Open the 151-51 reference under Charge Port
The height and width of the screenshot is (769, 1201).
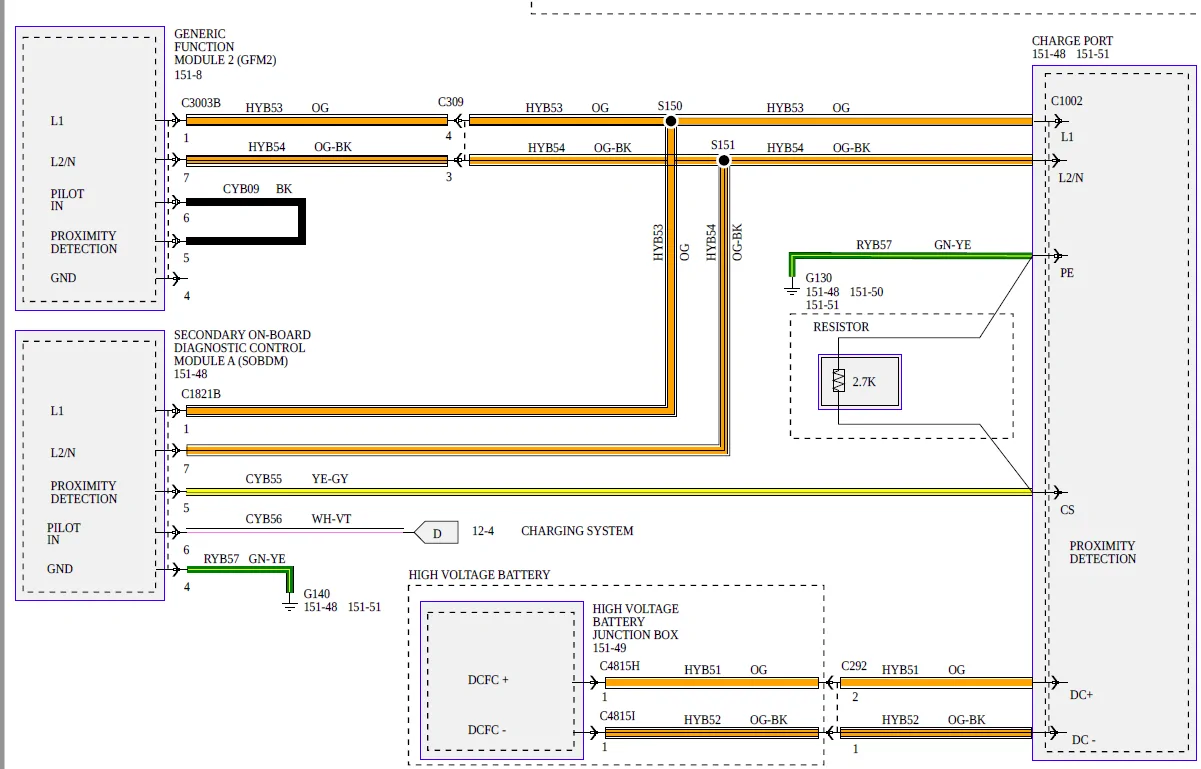[x=1092, y=54]
